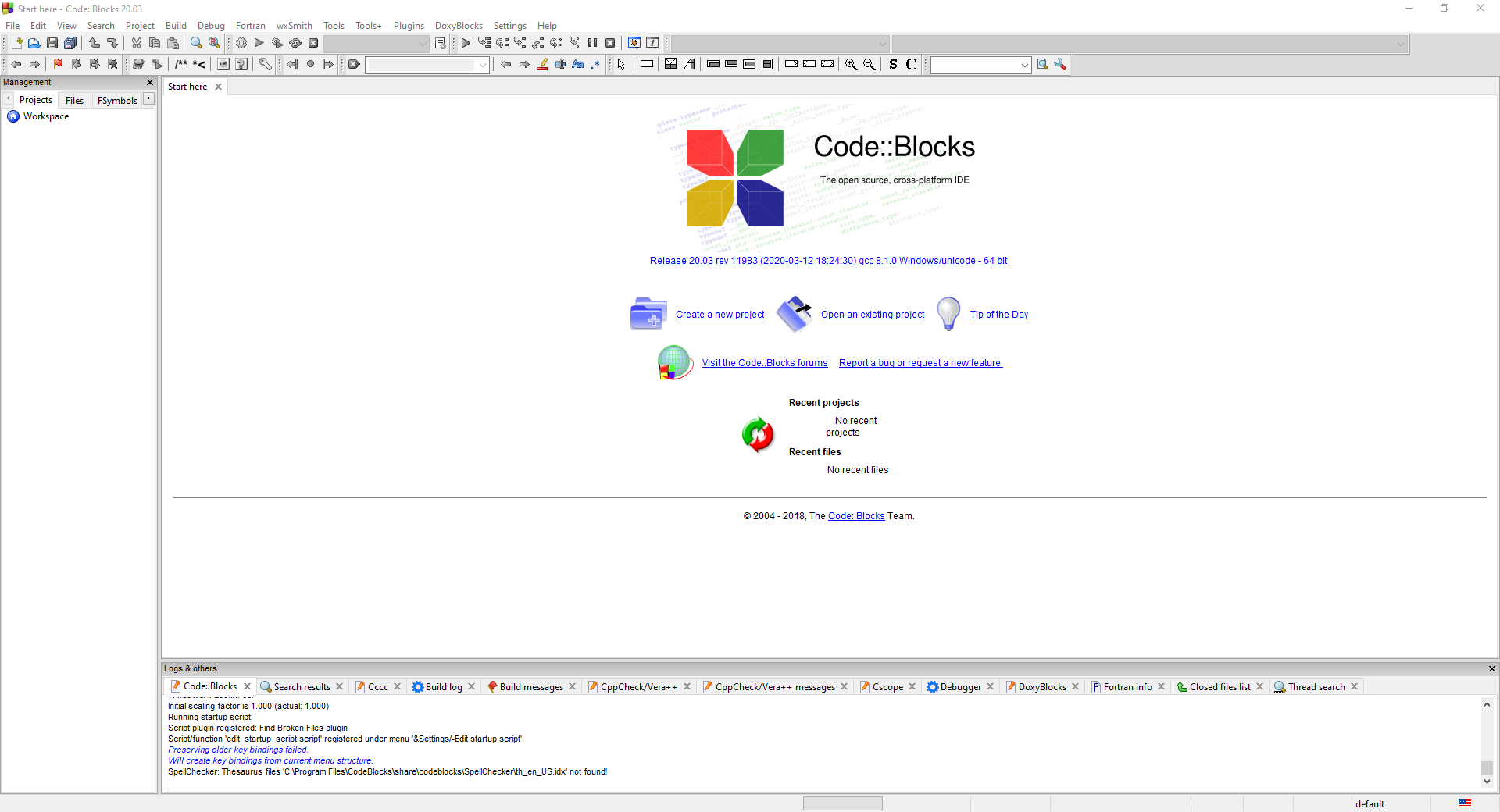
Task: Click the Open file folder icon
Action: 34,43
